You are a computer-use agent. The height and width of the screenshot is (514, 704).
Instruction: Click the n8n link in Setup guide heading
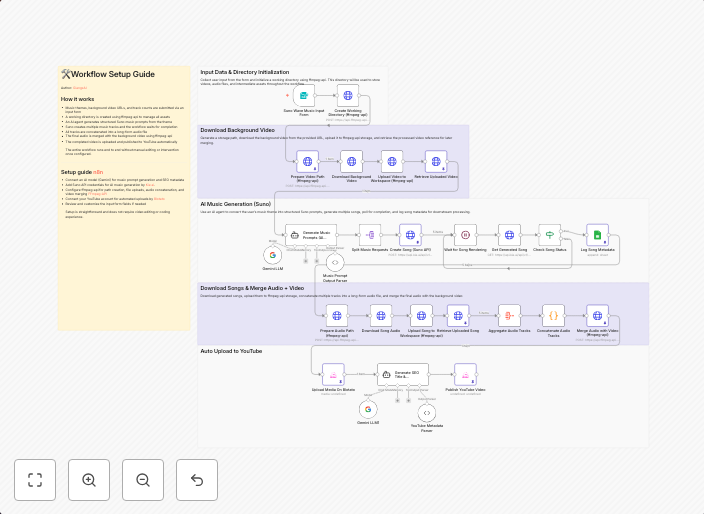(x=98, y=172)
